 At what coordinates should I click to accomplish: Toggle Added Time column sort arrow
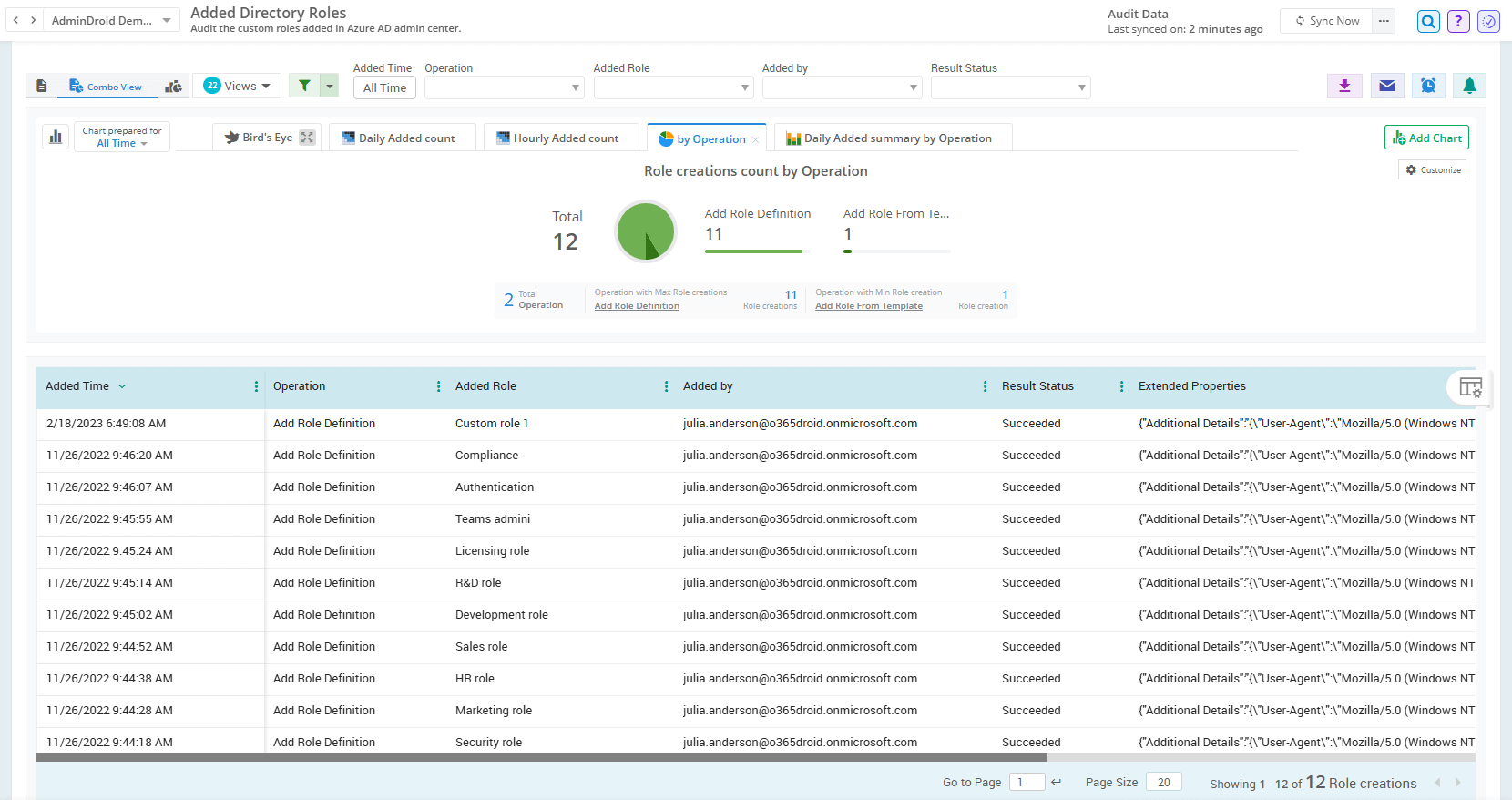(x=122, y=386)
